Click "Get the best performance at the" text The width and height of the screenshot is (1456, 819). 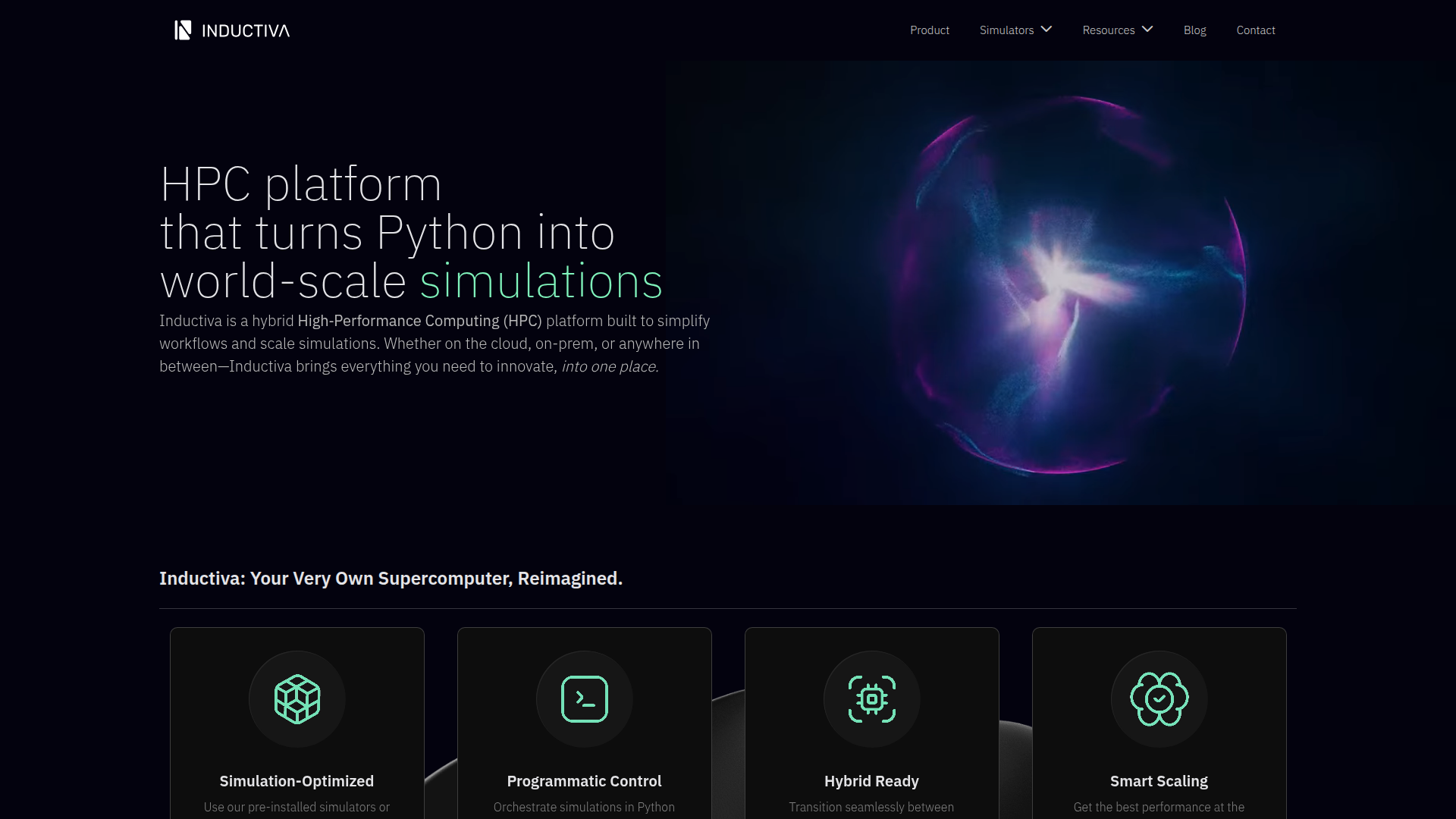pos(1159,807)
